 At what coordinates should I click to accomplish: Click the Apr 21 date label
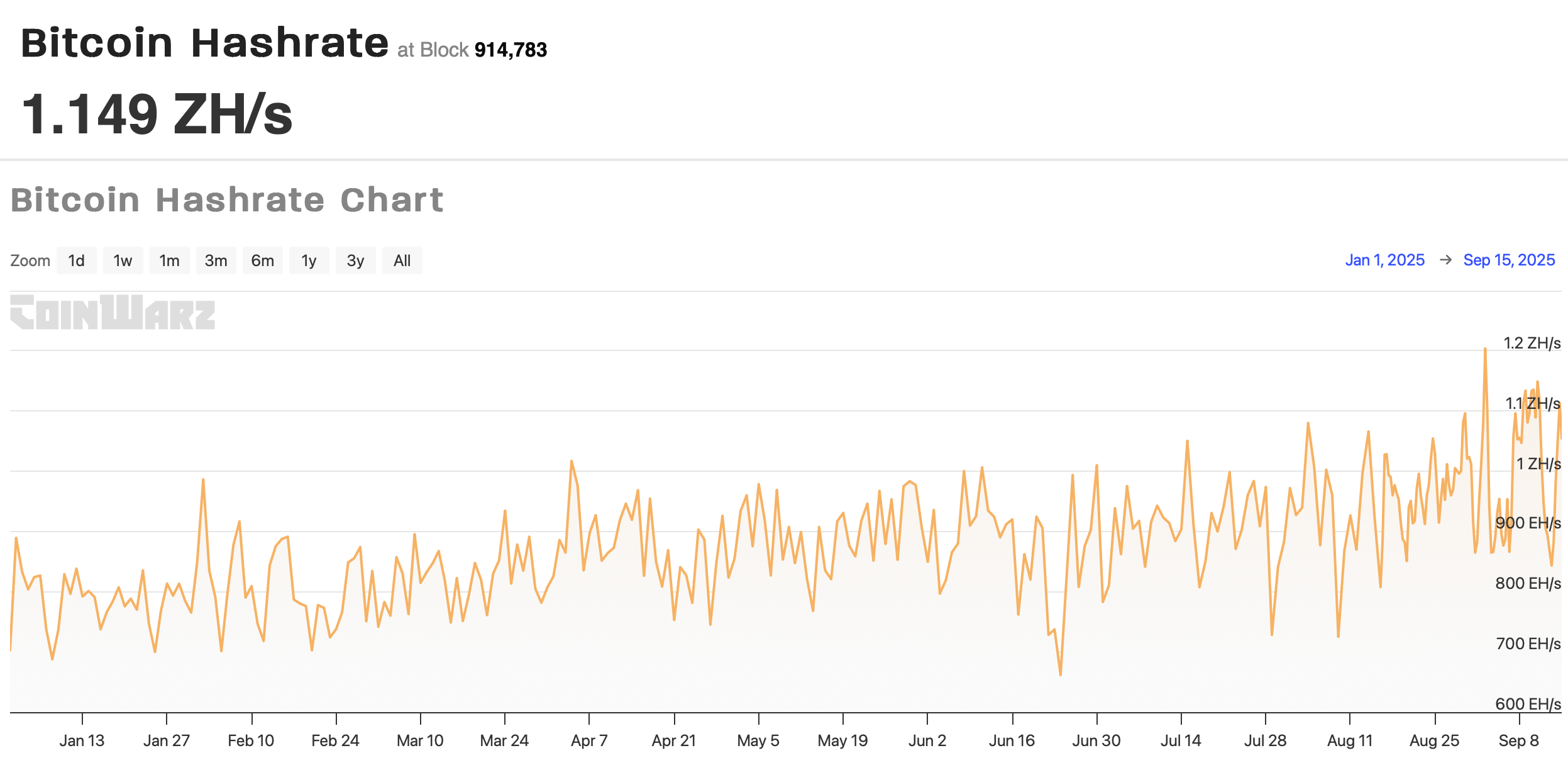pyautogui.click(x=674, y=740)
